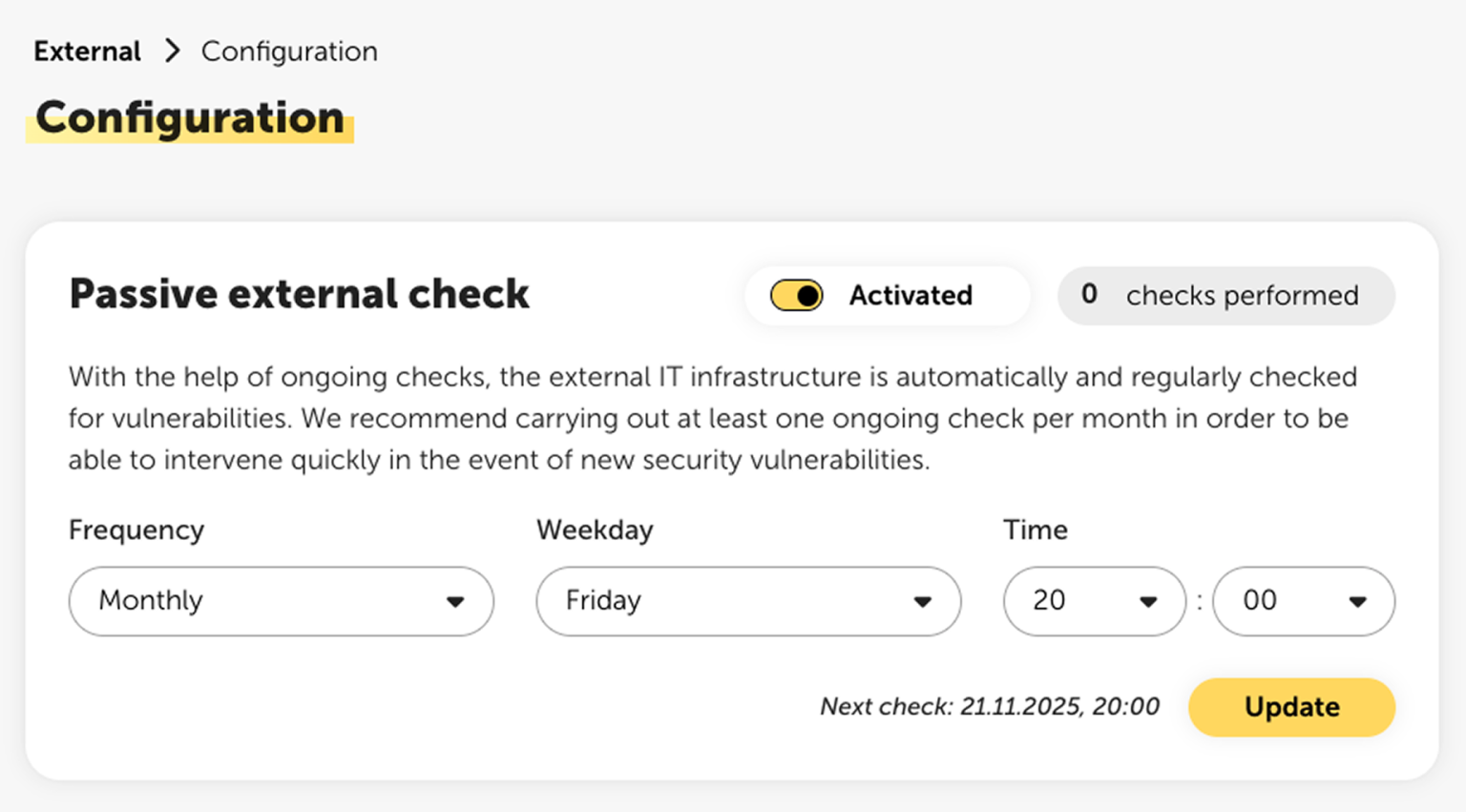Image resolution: width=1466 pixels, height=812 pixels.
Task: Open the hour dropdown showing 20
Action: coord(1094,601)
